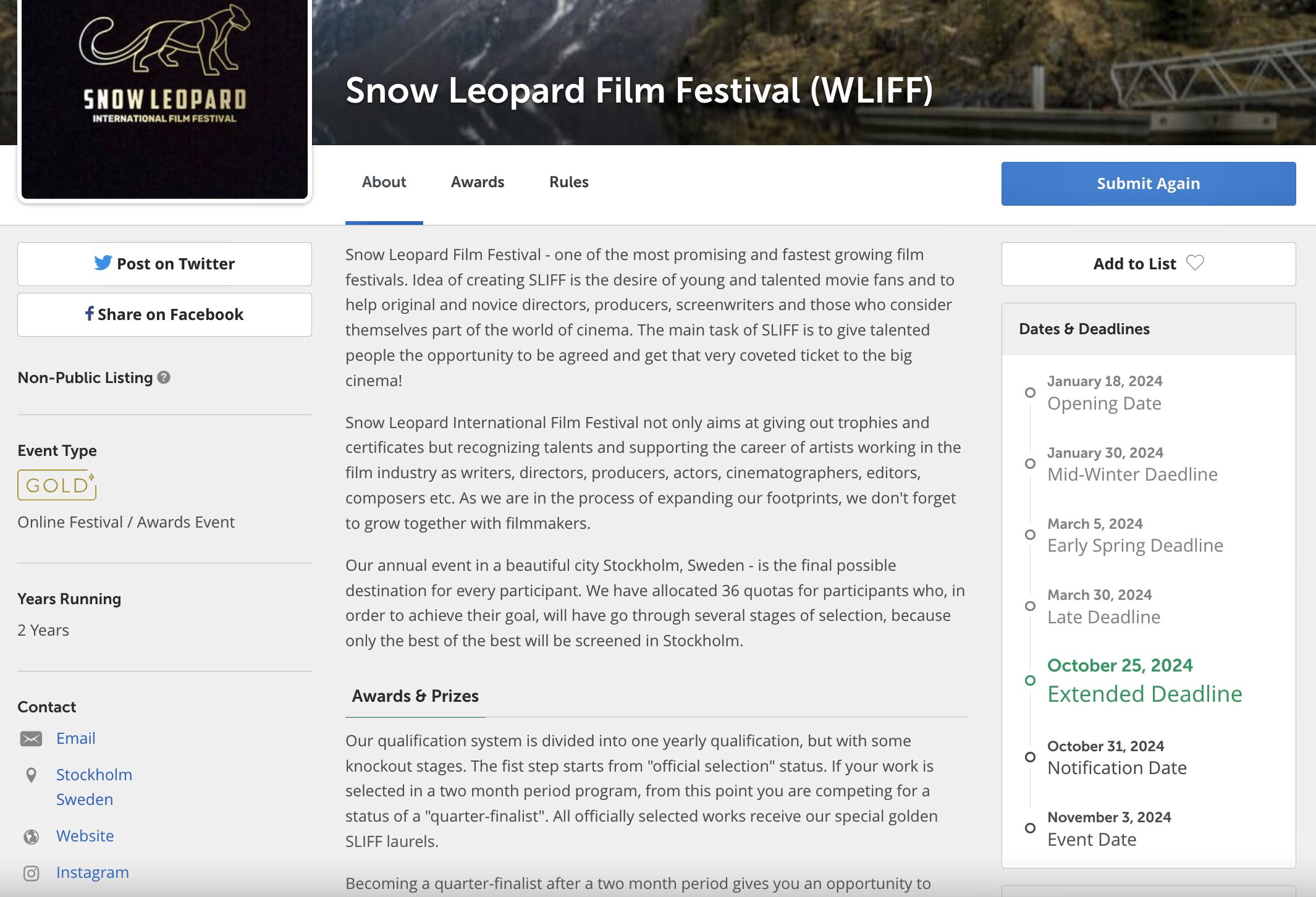The width and height of the screenshot is (1316, 897).
Task: Open the Awards tab
Action: (478, 182)
